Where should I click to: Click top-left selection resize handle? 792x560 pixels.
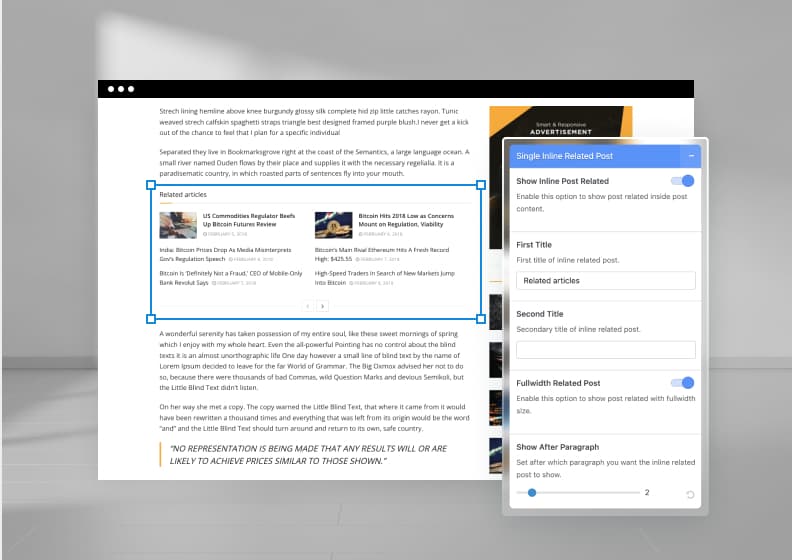click(x=151, y=185)
